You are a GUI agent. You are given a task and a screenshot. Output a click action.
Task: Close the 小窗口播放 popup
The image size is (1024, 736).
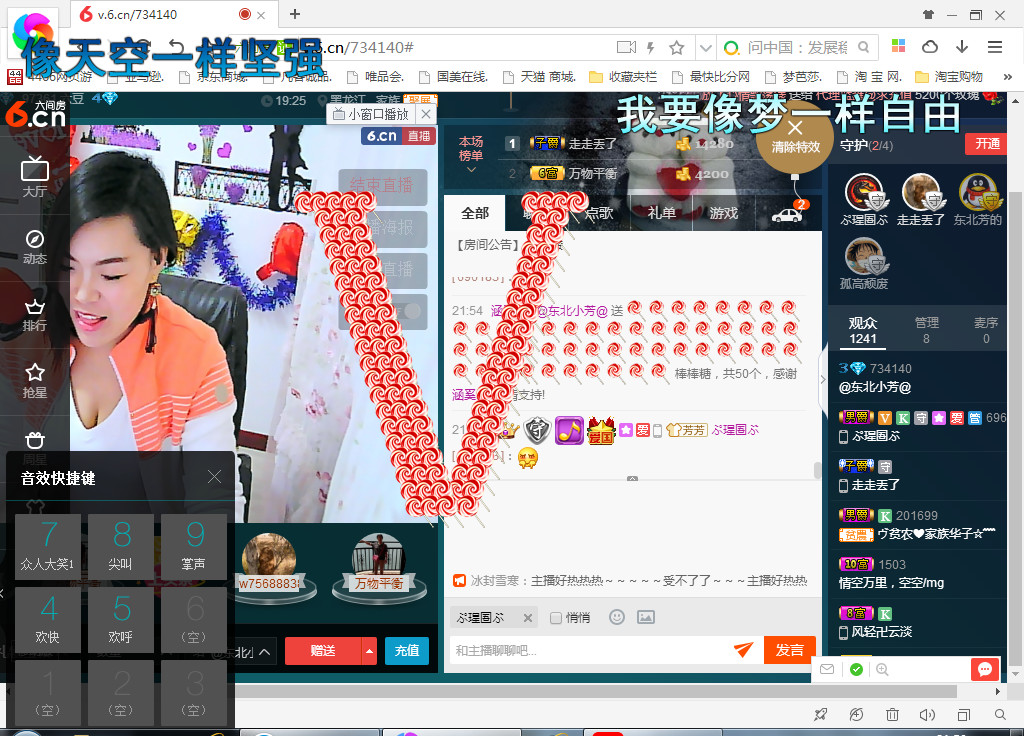tap(426, 114)
